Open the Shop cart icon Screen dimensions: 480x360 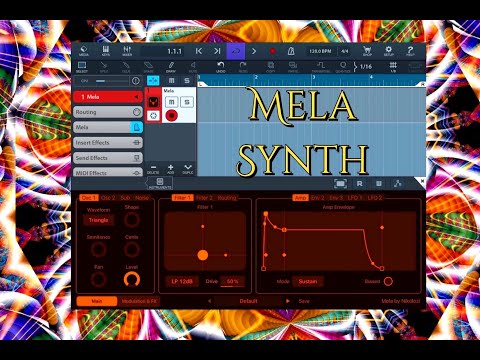pos(367,51)
